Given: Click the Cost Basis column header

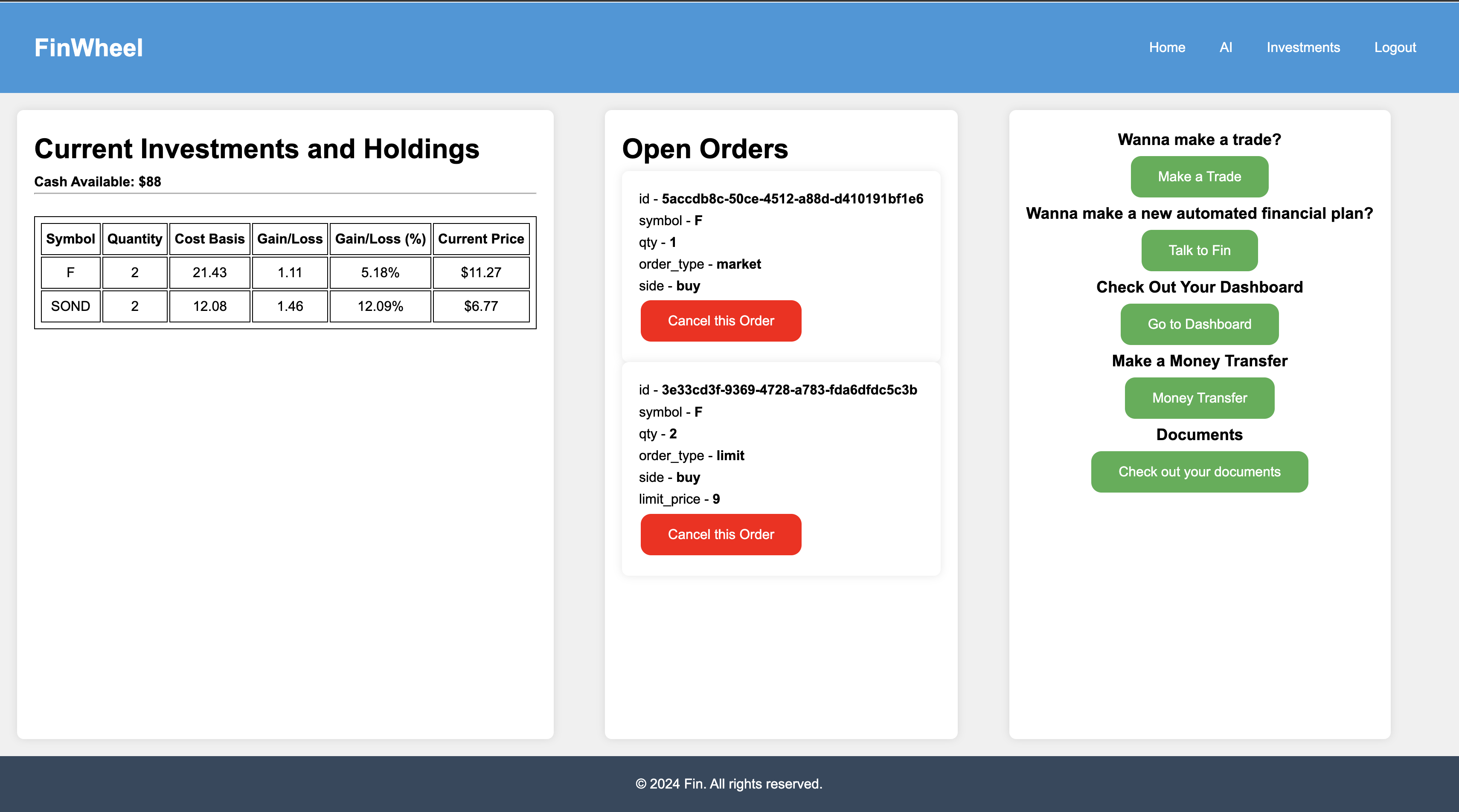Looking at the screenshot, I should pos(209,239).
